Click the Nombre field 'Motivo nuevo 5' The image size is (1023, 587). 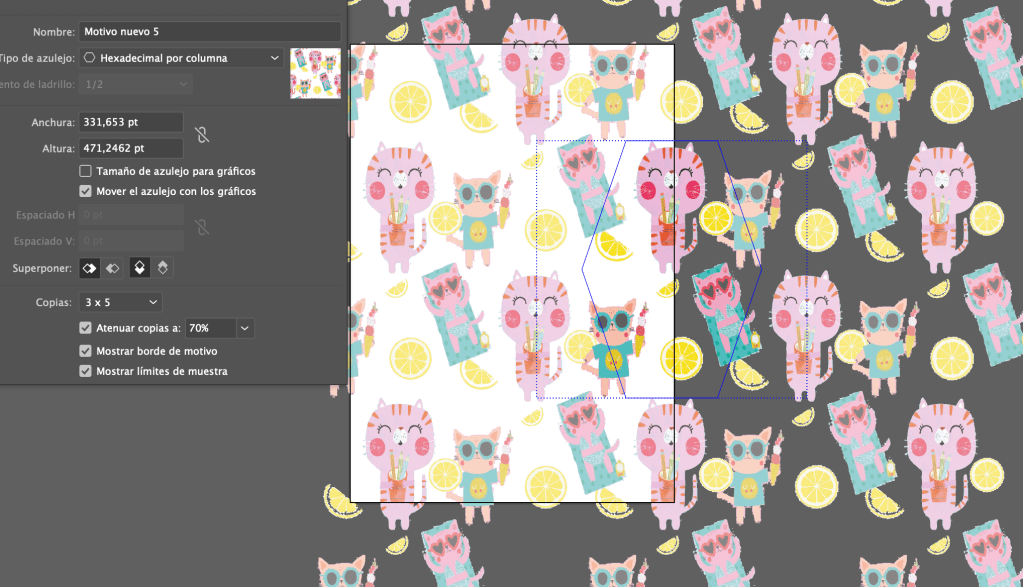pos(209,32)
